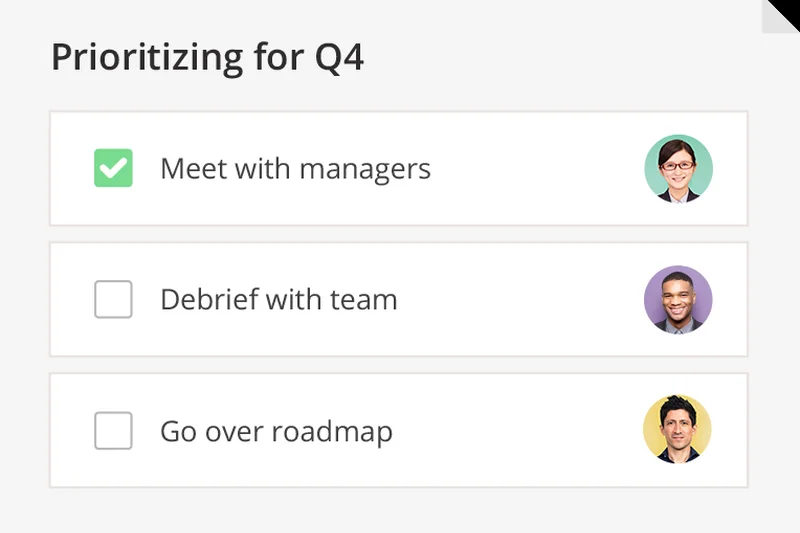The width and height of the screenshot is (800, 533).
Task: Tick the Go over roadmap checkbox
Action: click(113, 431)
